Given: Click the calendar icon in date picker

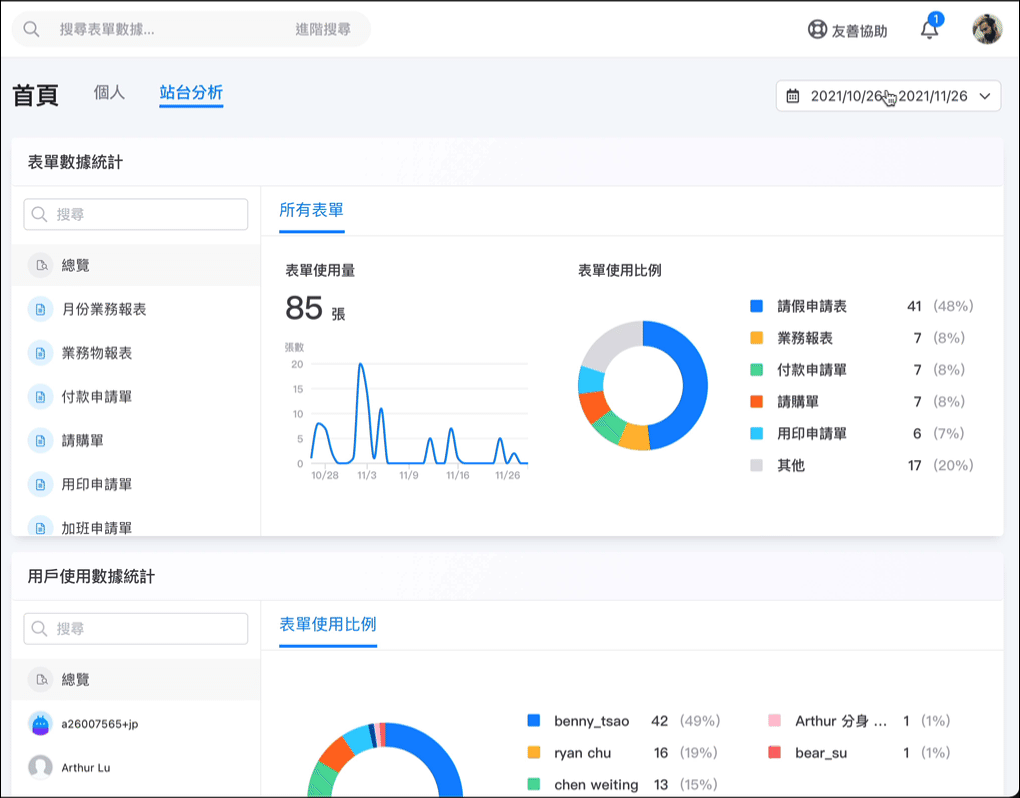Looking at the screenshot, I should pyautogui.click(x=793, y=96).
